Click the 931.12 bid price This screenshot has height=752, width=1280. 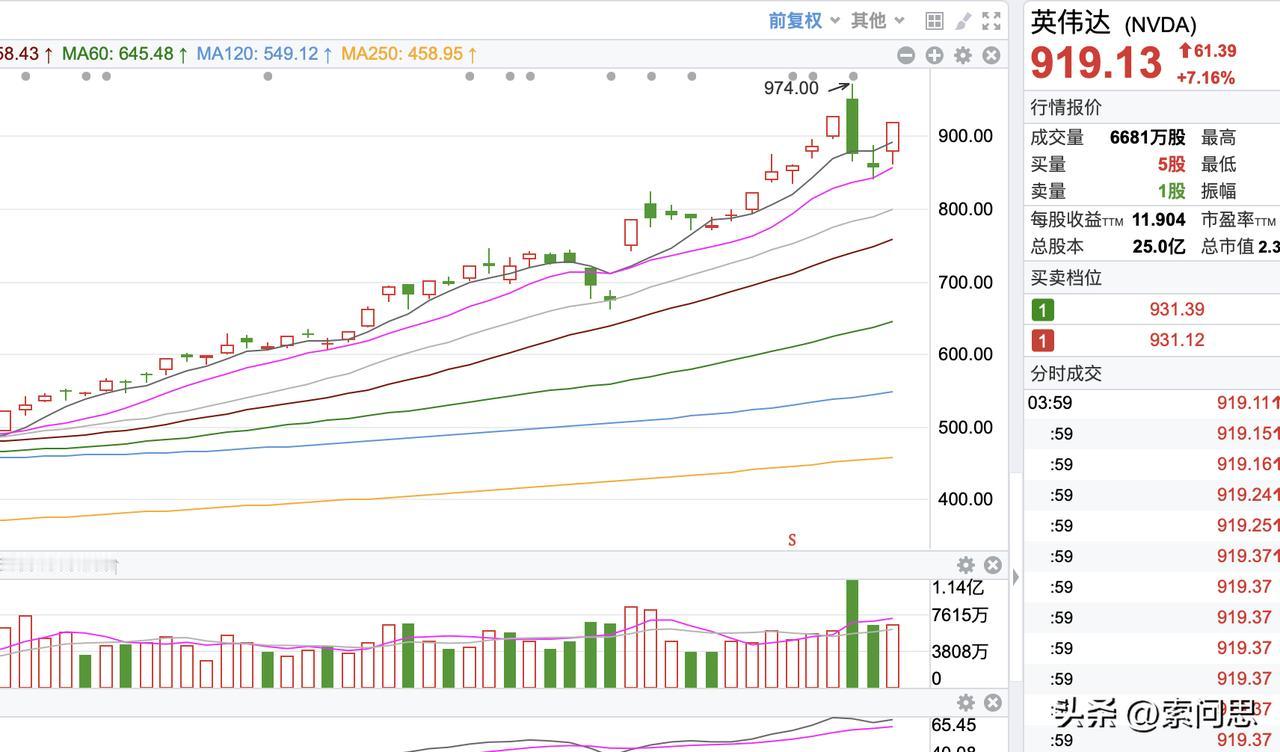click(1177, 340)
